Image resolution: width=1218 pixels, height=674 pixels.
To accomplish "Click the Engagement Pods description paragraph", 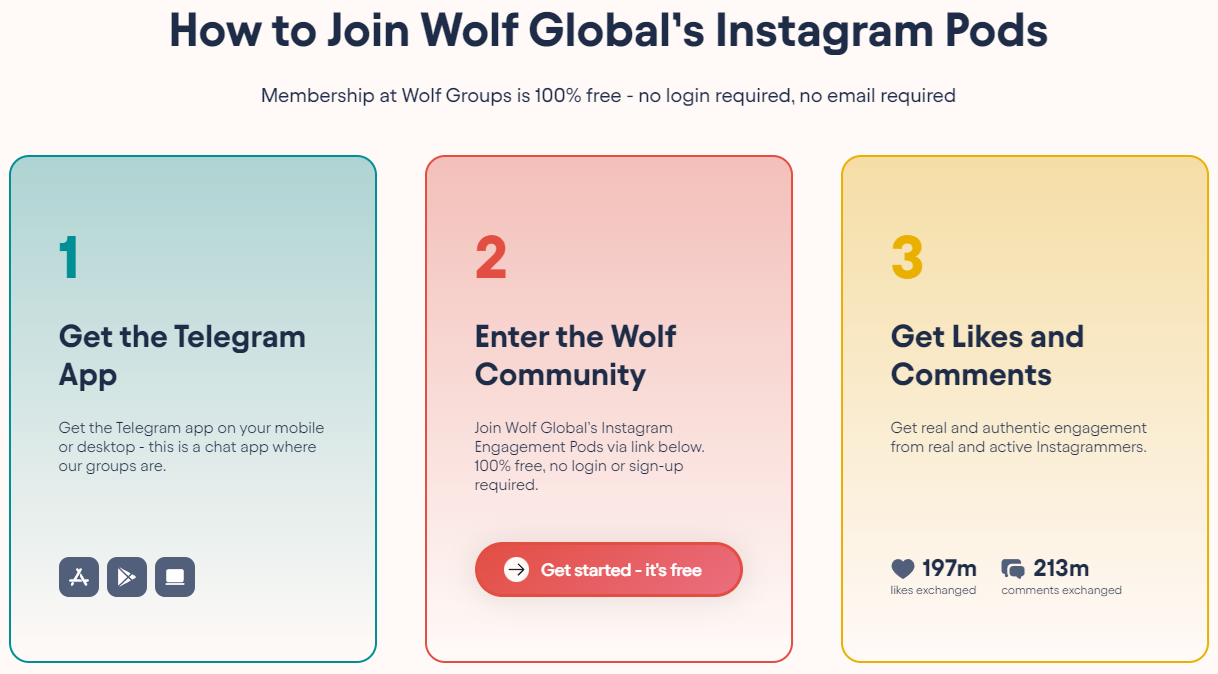I will [596, 456].
